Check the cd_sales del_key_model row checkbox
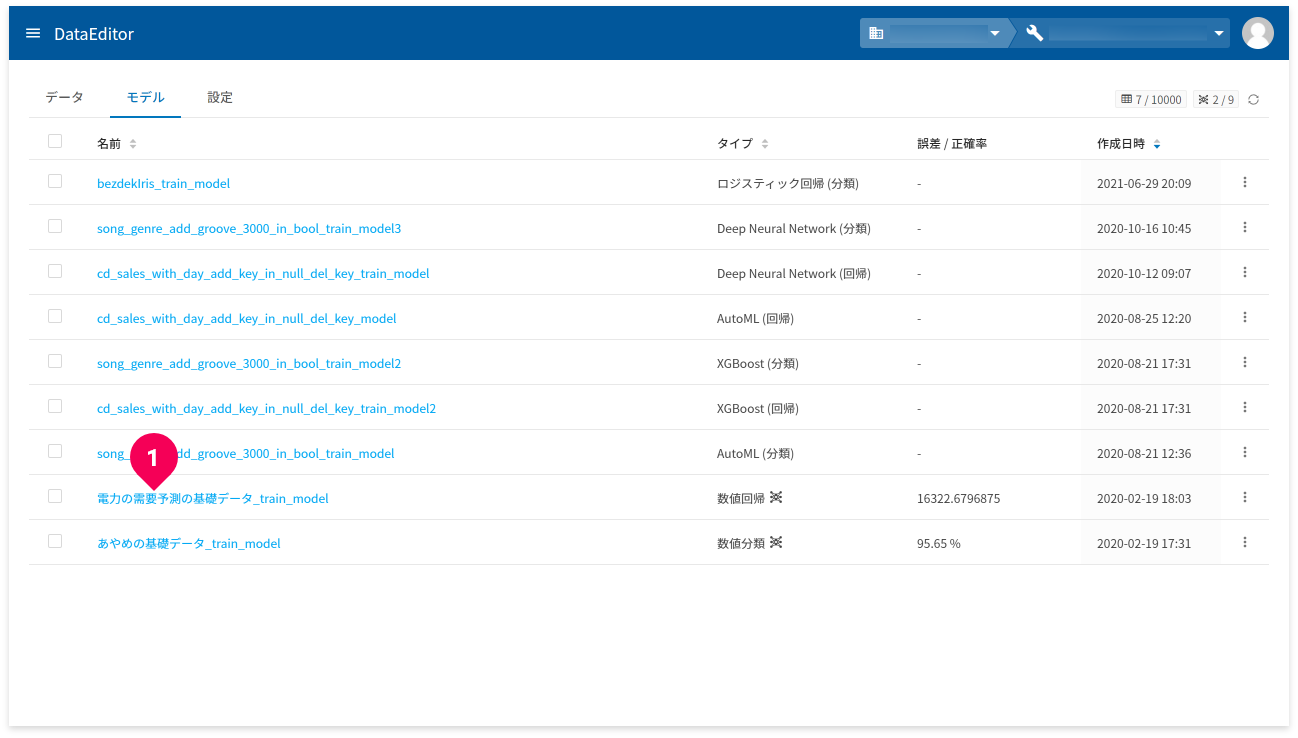This screenshot has height=738, width=1298. [55, 316]
